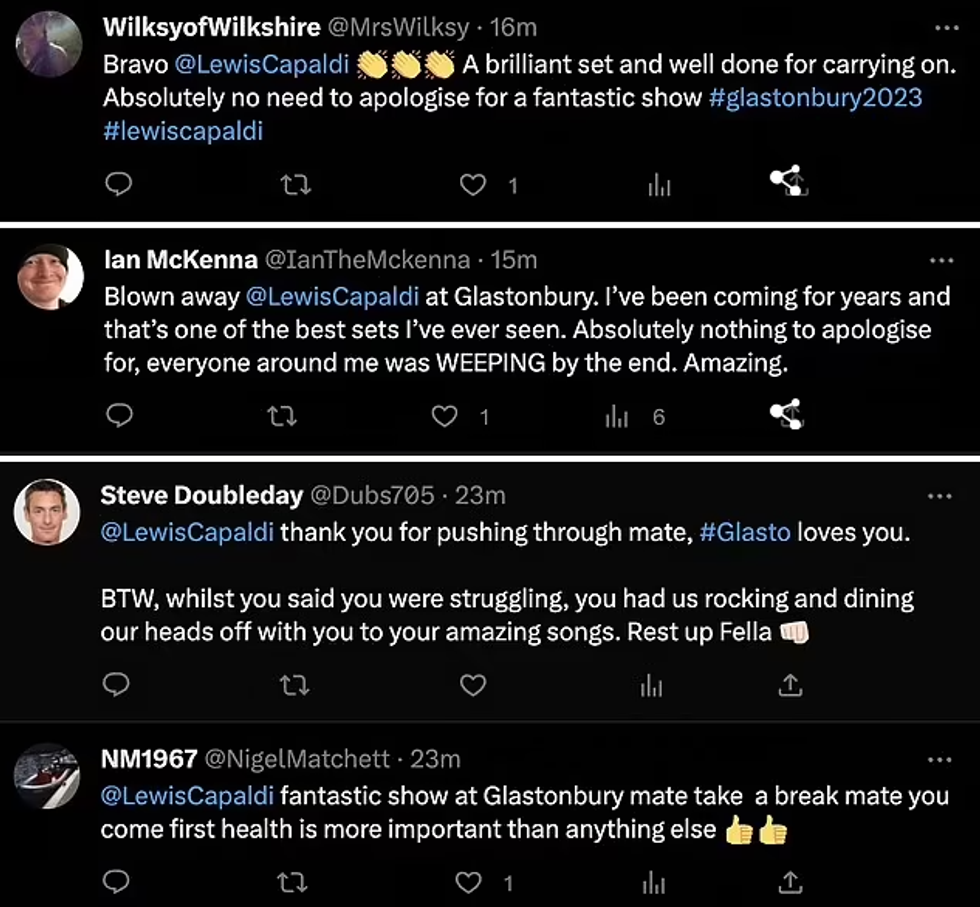Open the #lewiscapaldi hashtag
Viewport: 980px width, 907px height.
pyautogui.click(x=182, y=130)
